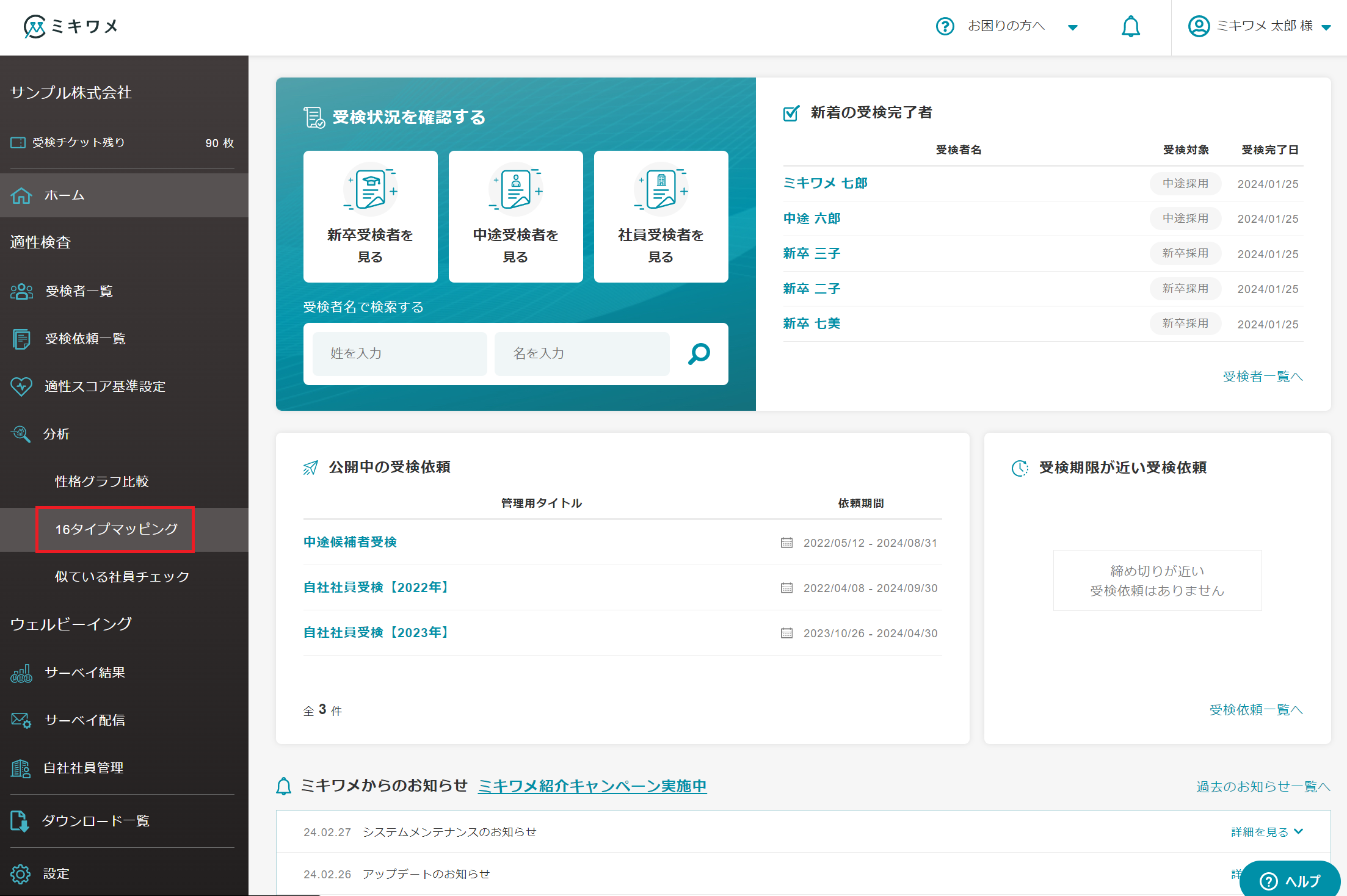
Task: Open サーベイ配信 in sidebar
Action: 84,720
